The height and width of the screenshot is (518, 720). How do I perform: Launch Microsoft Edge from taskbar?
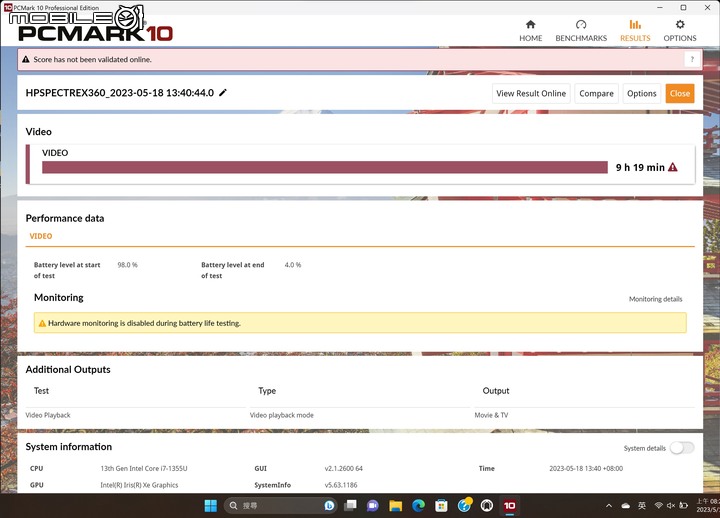pyautogui.click(x=418, y=506)
